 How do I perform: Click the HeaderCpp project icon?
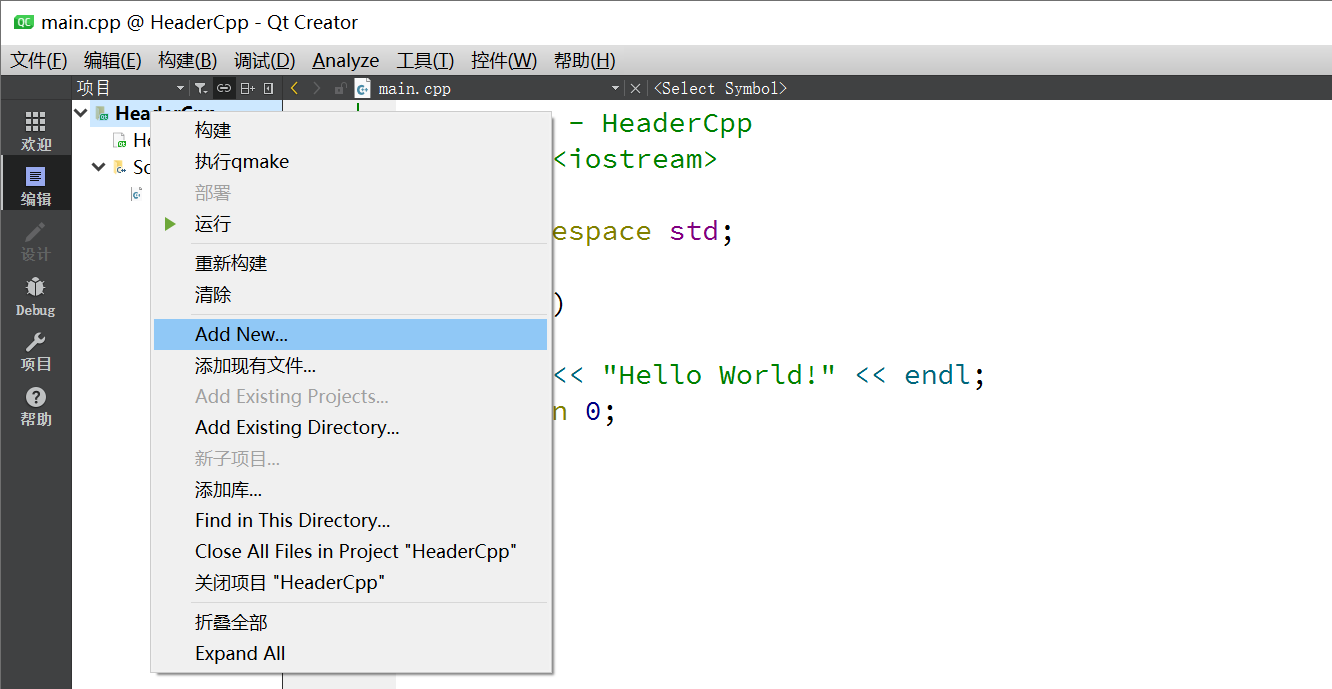click(102, 113)
